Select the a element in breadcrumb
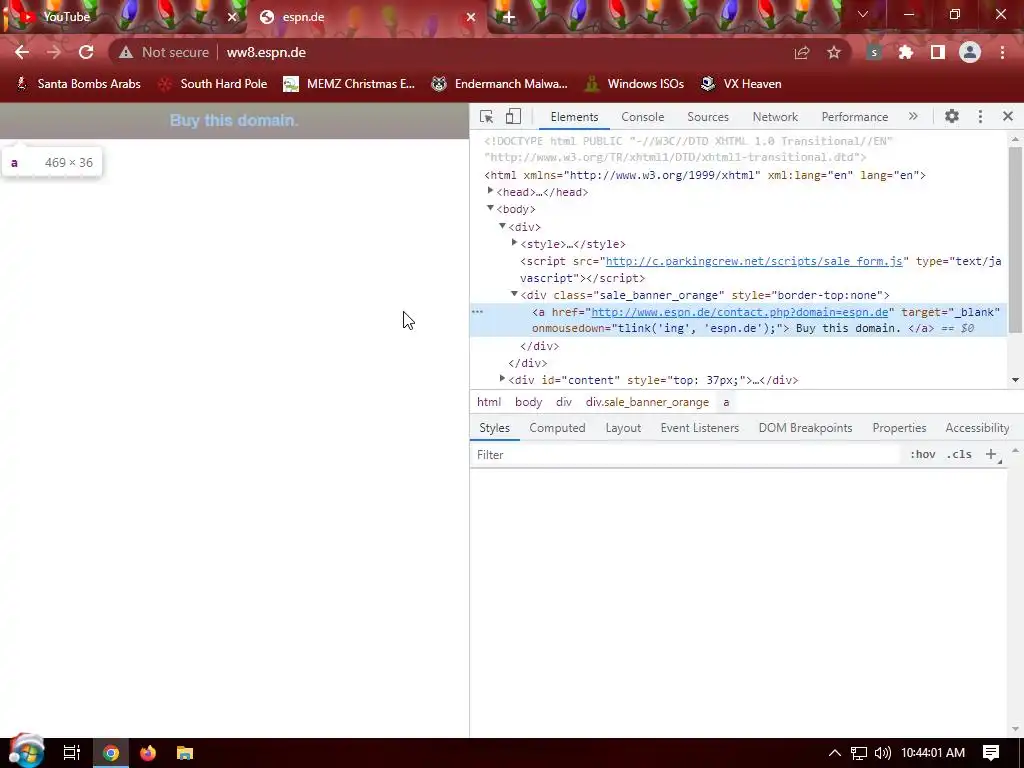Screen dimensions: 1024x768 (x=726, y=402)
